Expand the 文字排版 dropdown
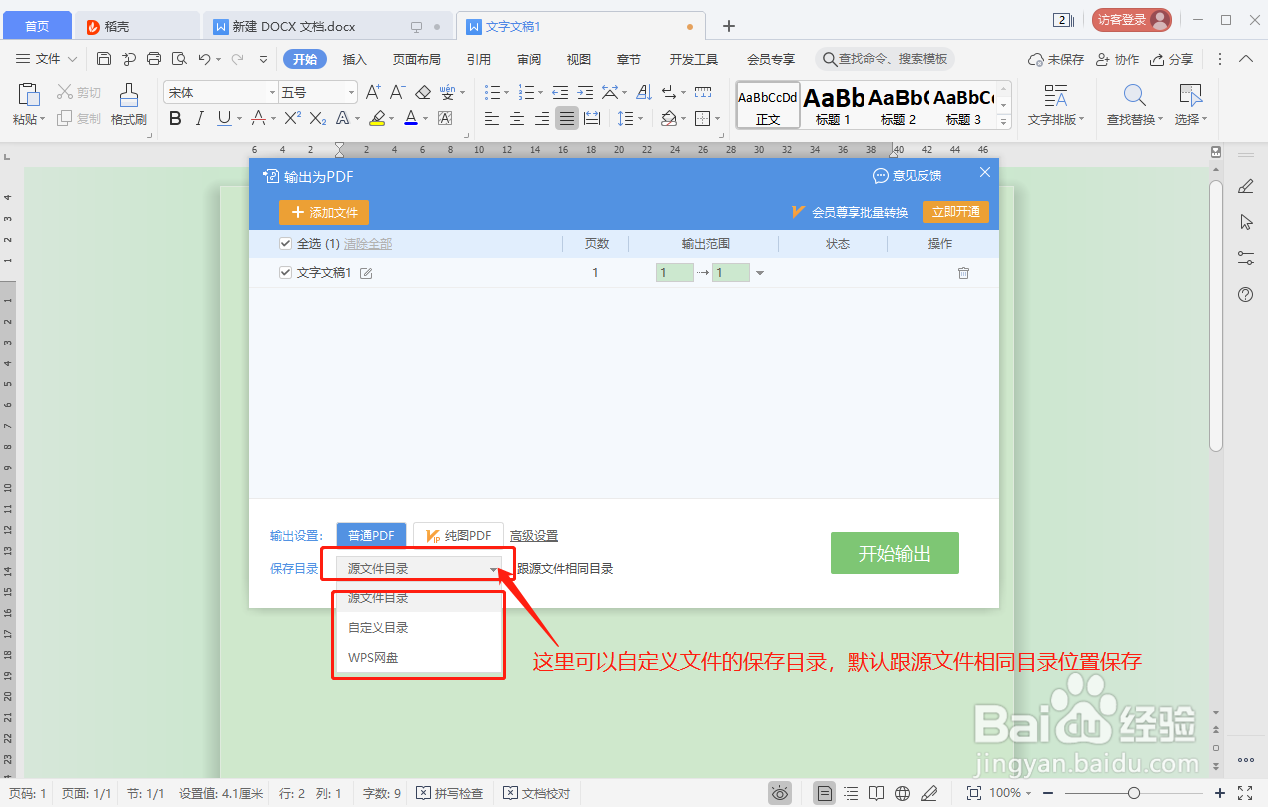The height and width of the screenshot is (807, 1268). tap(1055, 119)
